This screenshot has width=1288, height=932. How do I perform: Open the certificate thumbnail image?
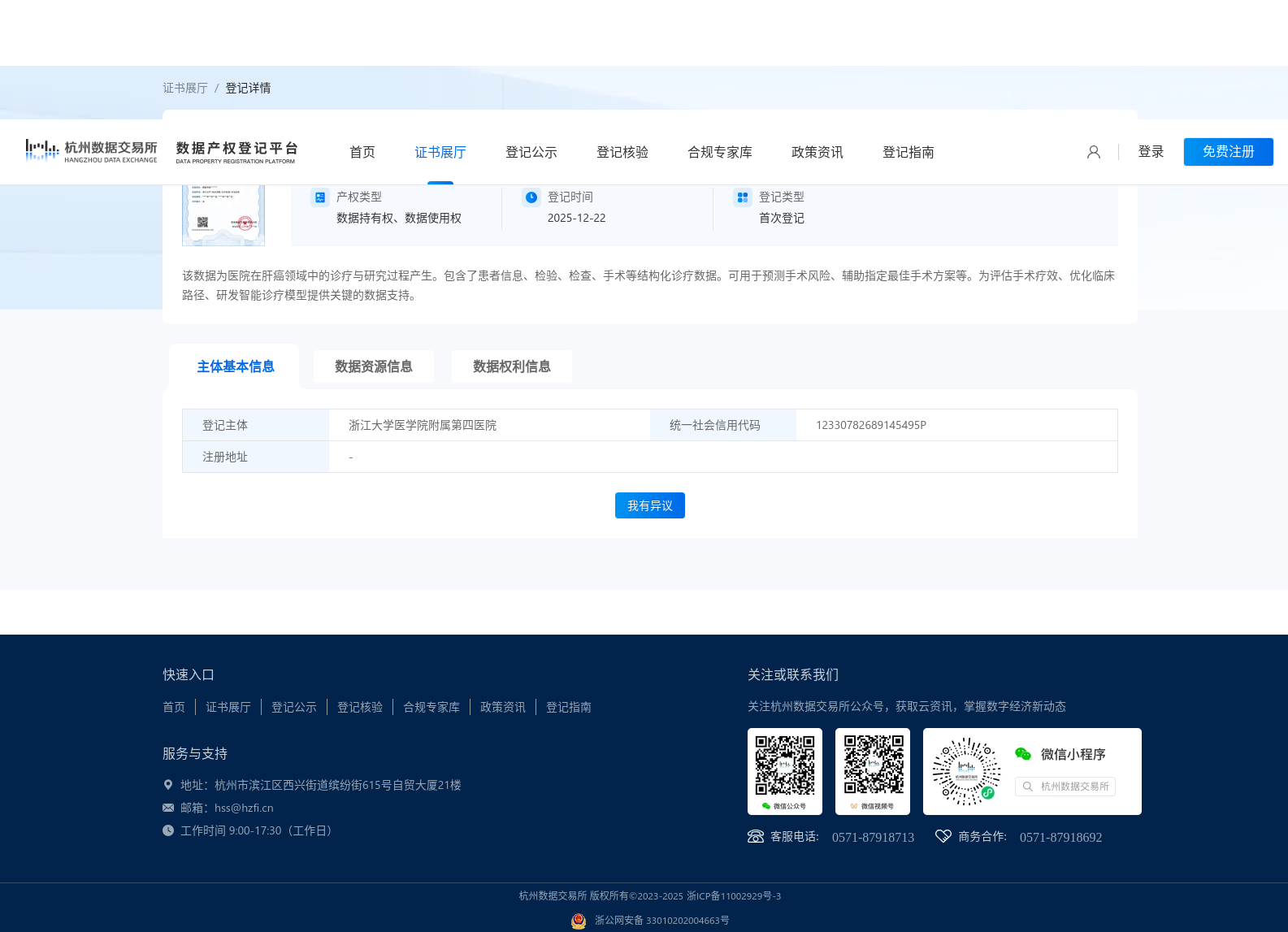(x=223, y=215)
